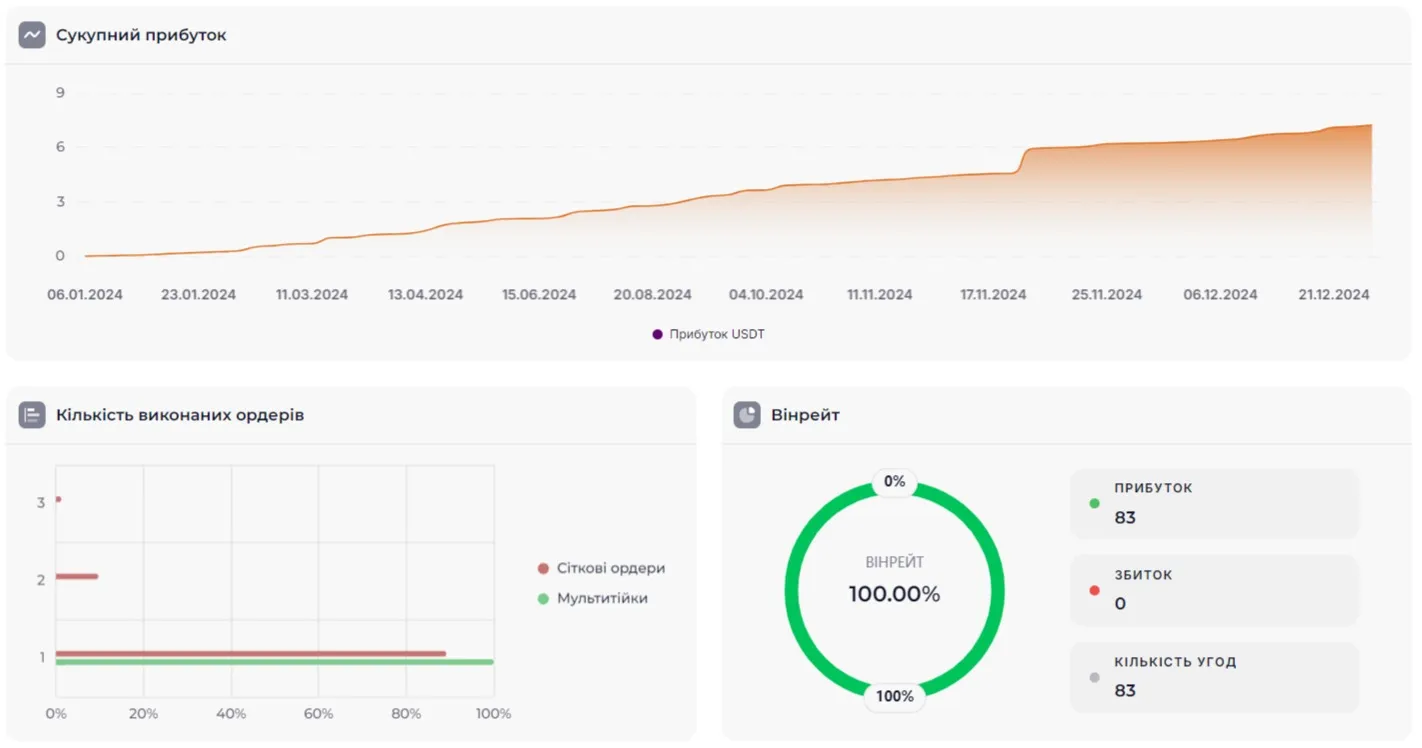Click the 21.12.2024 date label on the axis
Image resolution: width=1422 pixels, height=748 pixels.
pyautogui.click(x=1333, y=295)
